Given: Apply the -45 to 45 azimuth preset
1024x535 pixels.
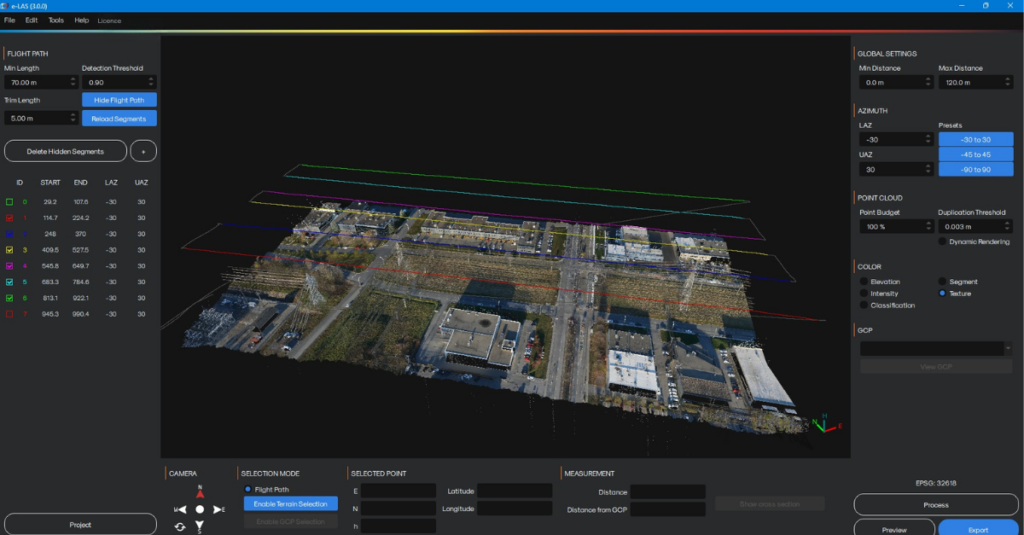Looking at the screenshot, I should (976, 154).
